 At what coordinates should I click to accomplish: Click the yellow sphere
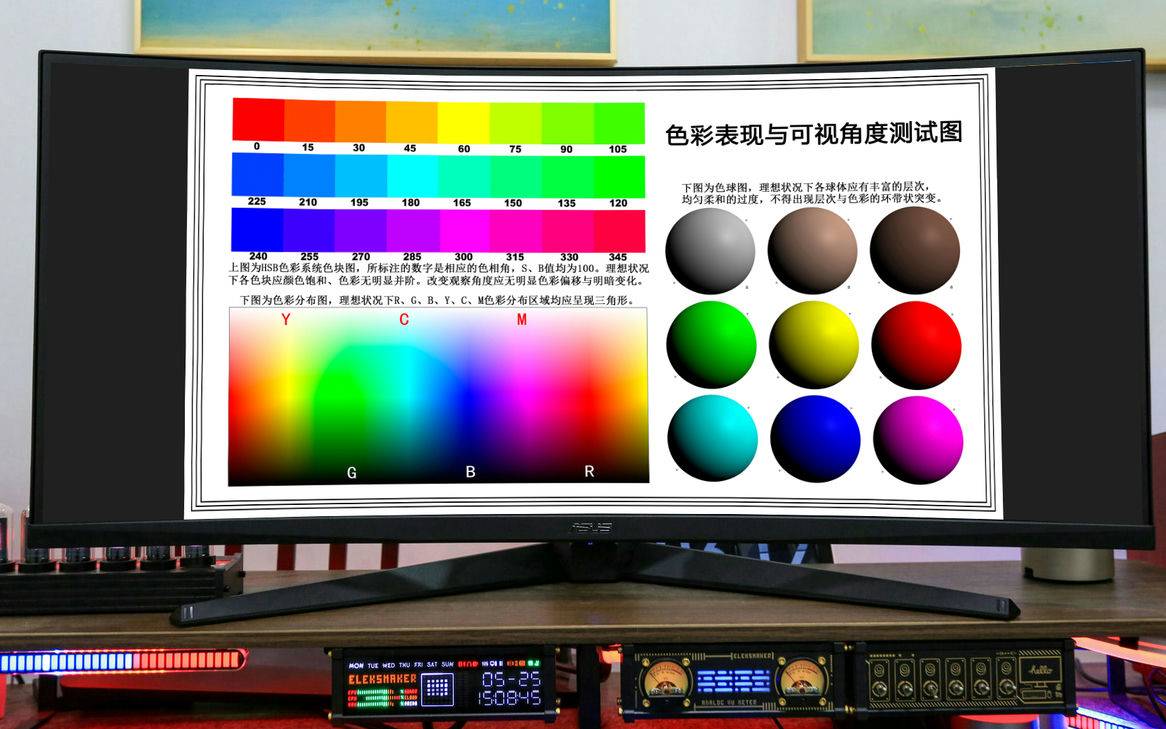click(x=814, y=345)
